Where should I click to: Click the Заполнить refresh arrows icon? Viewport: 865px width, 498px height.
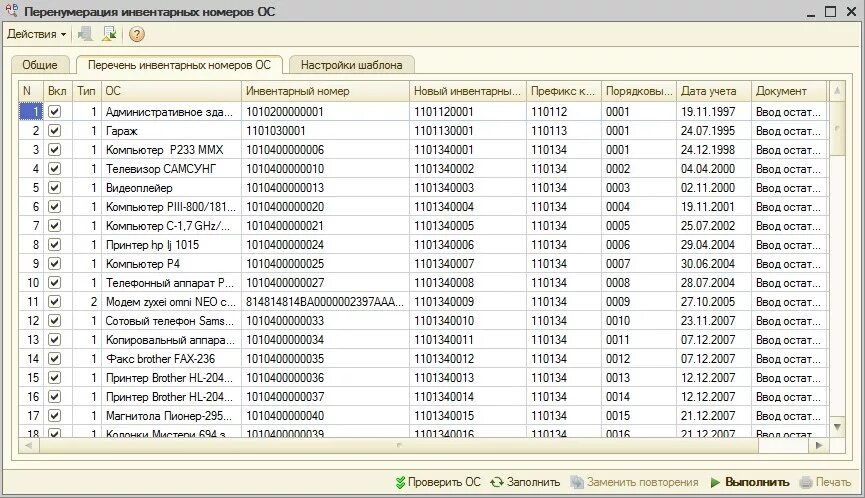[496, 482]
